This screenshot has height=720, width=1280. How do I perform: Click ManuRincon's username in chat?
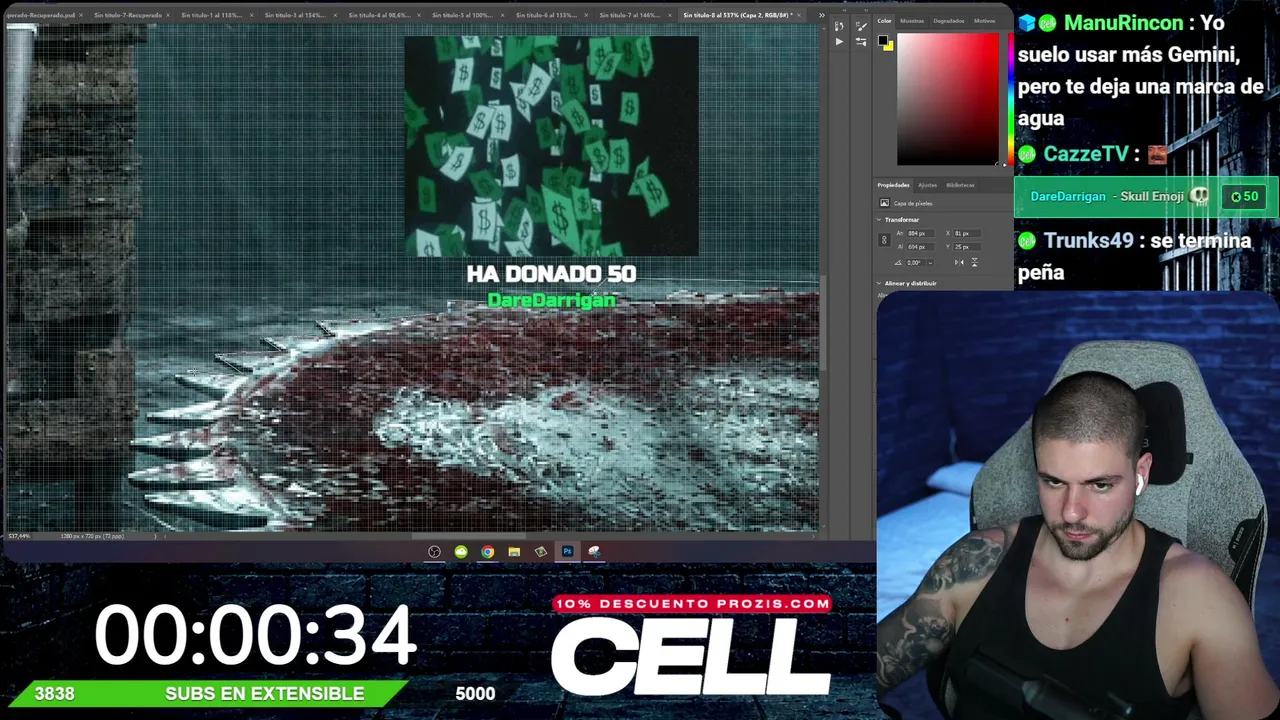click(x=1123, y=23)
